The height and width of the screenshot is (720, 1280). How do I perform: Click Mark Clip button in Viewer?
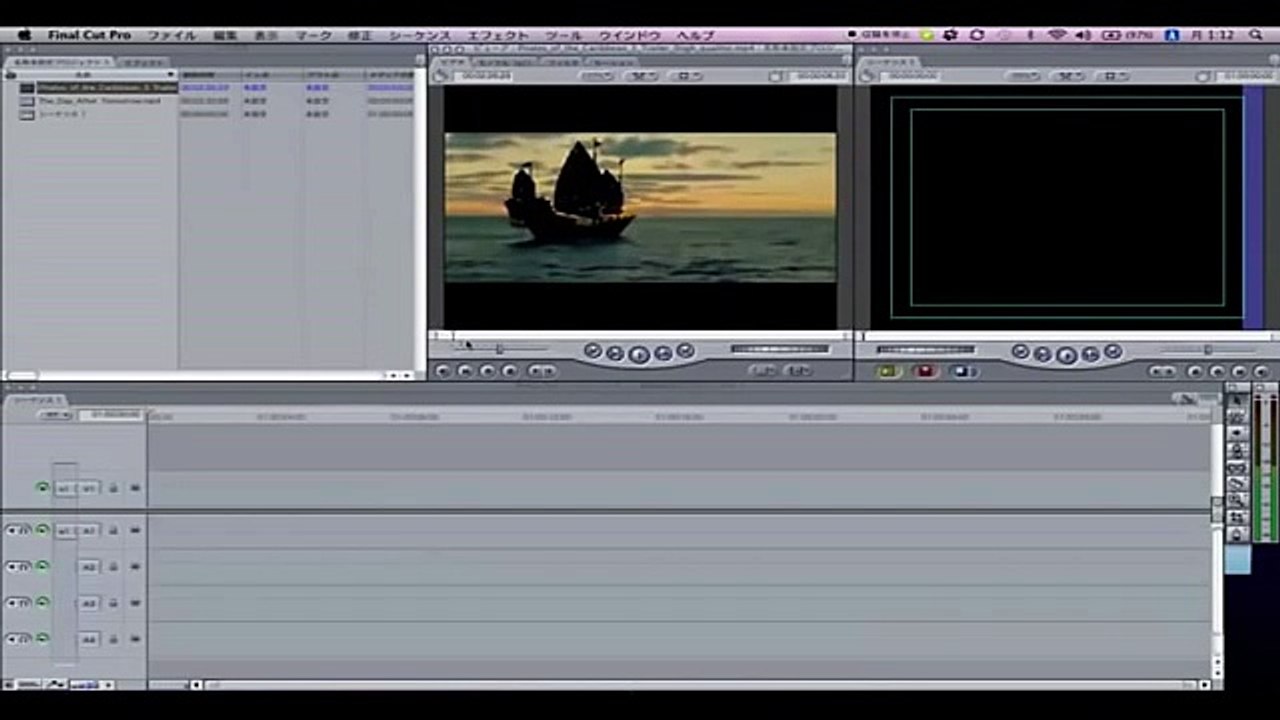(x=465, y=371)
